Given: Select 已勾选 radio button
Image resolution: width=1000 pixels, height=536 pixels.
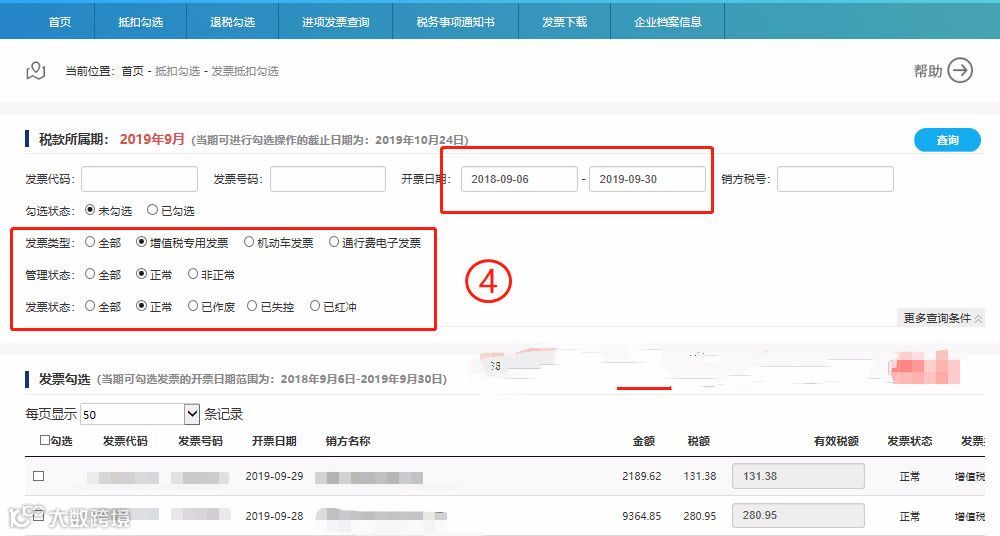Looking at the screenshot, I should click(152, 209).
